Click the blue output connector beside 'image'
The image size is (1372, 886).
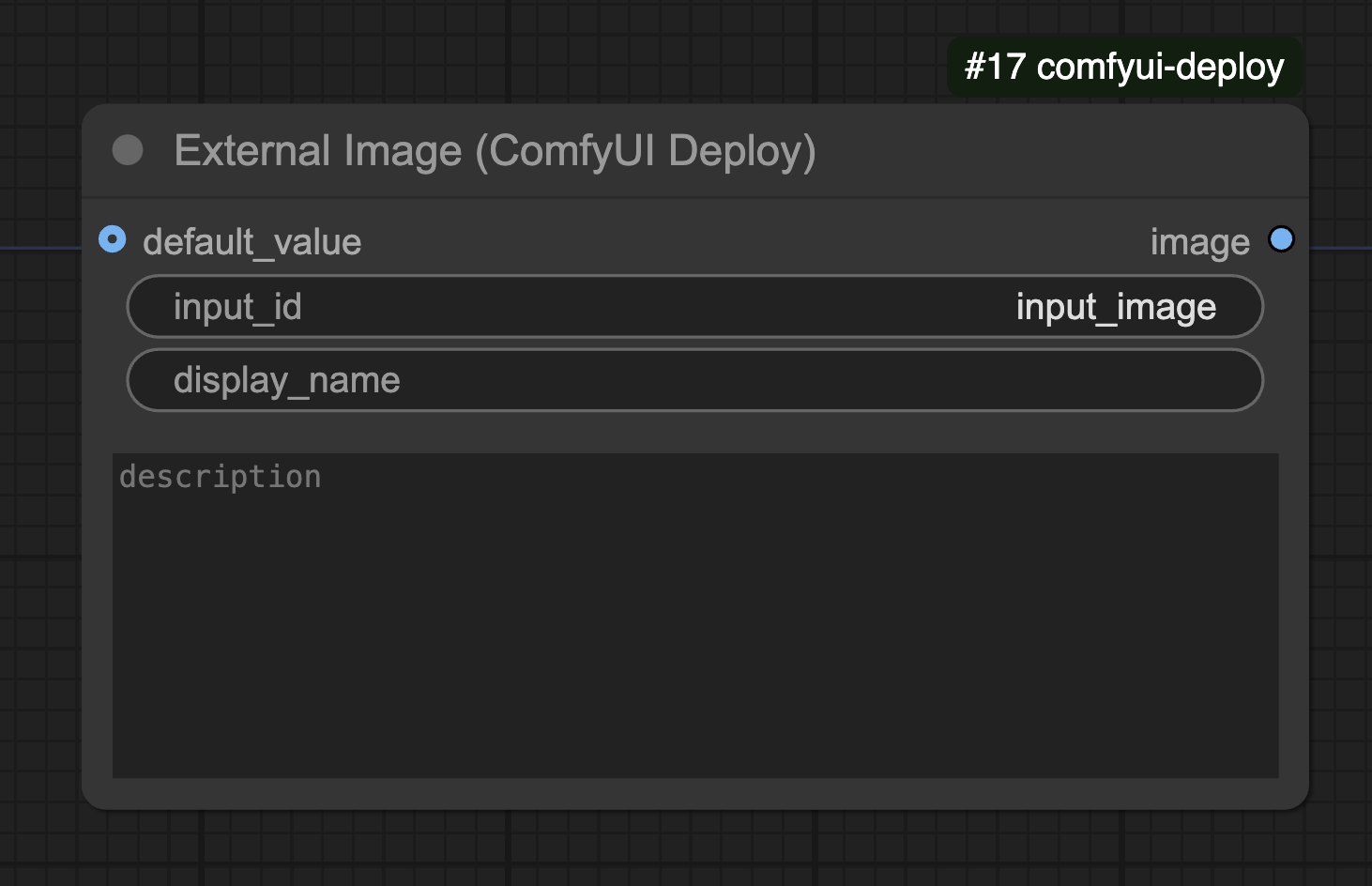1281,239
